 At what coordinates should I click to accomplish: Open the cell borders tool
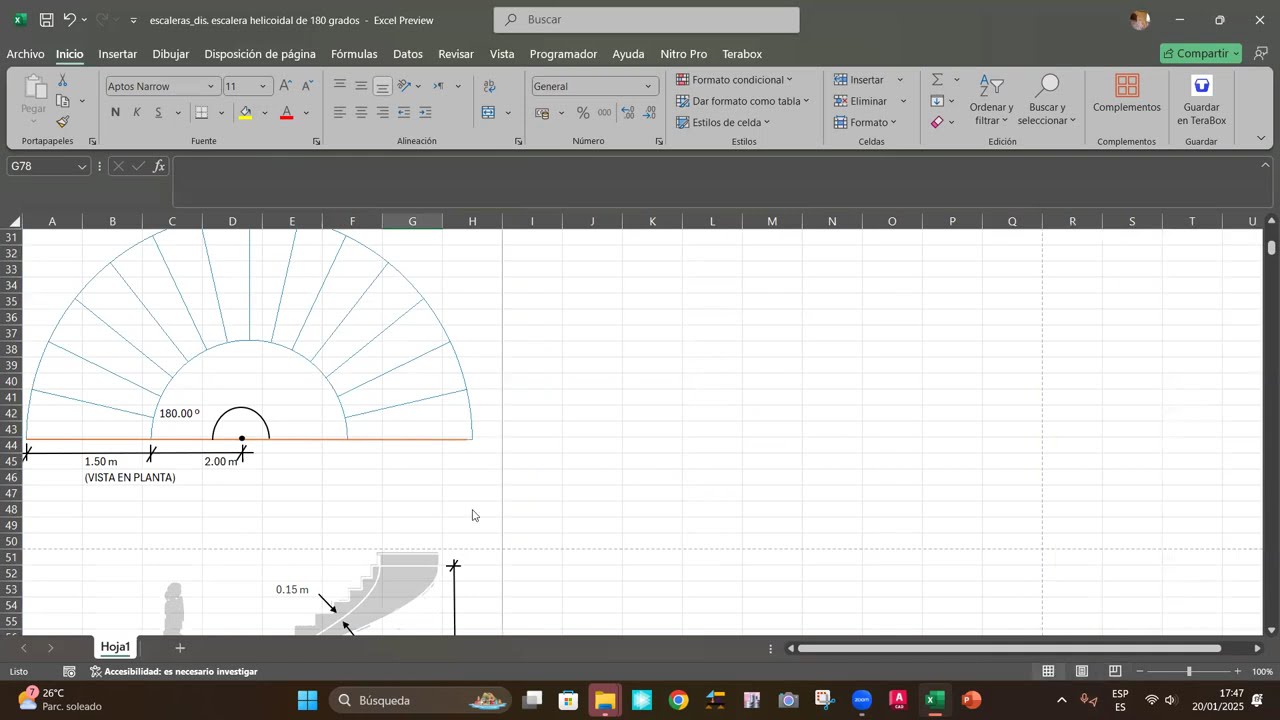coord(201,113)
